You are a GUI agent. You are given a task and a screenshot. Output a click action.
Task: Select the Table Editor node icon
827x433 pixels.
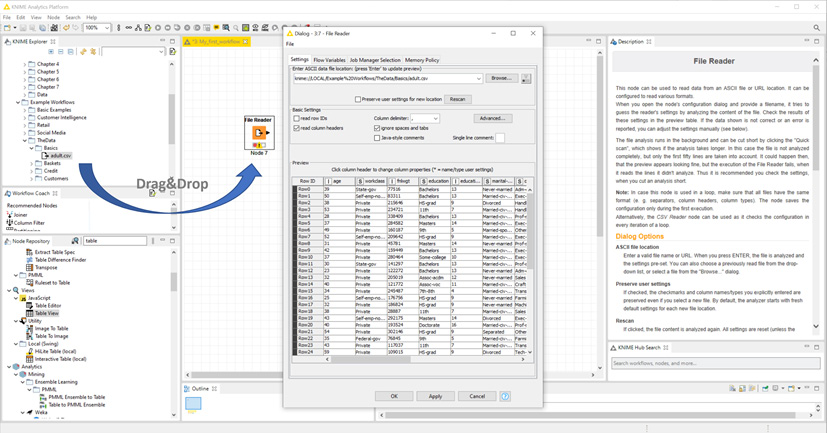[30, 305]
